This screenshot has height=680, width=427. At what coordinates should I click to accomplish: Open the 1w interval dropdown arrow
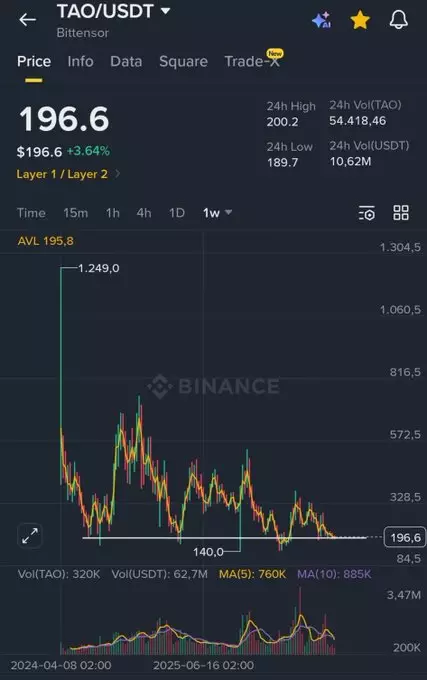228,212
